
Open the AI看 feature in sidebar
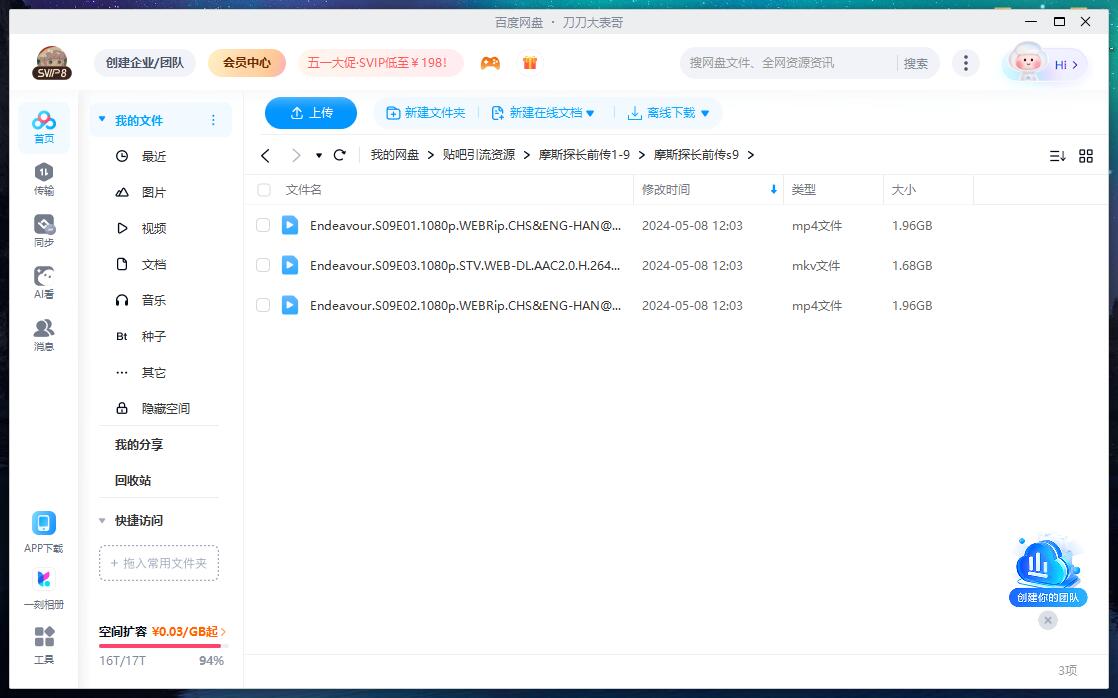43,281
